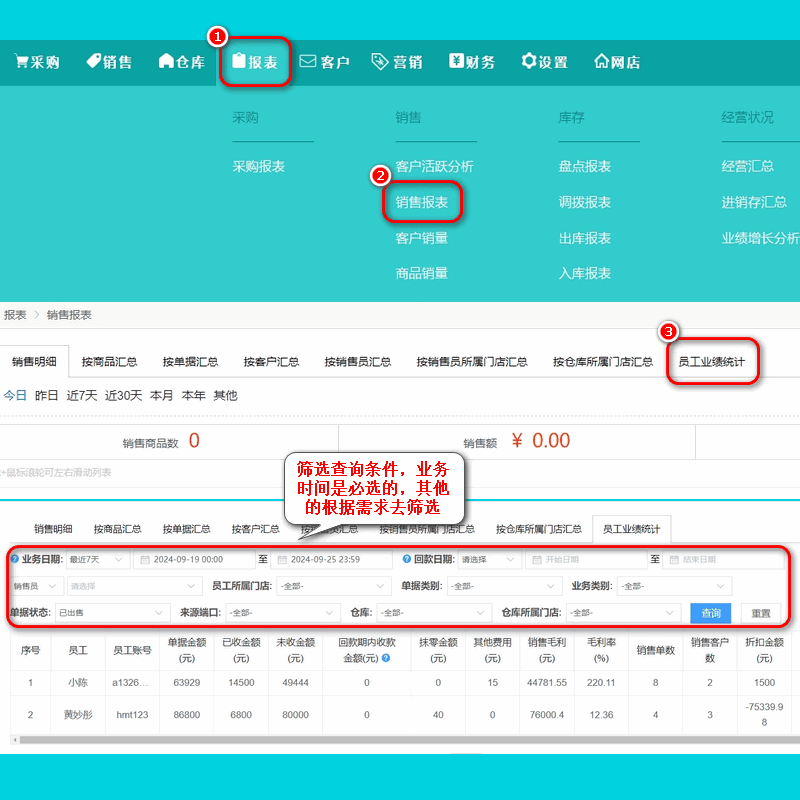The width and height of the screenshot is (800, 800).
Task: Open 销售报表 from the 销售 menu
Action: tap(424, 202)
